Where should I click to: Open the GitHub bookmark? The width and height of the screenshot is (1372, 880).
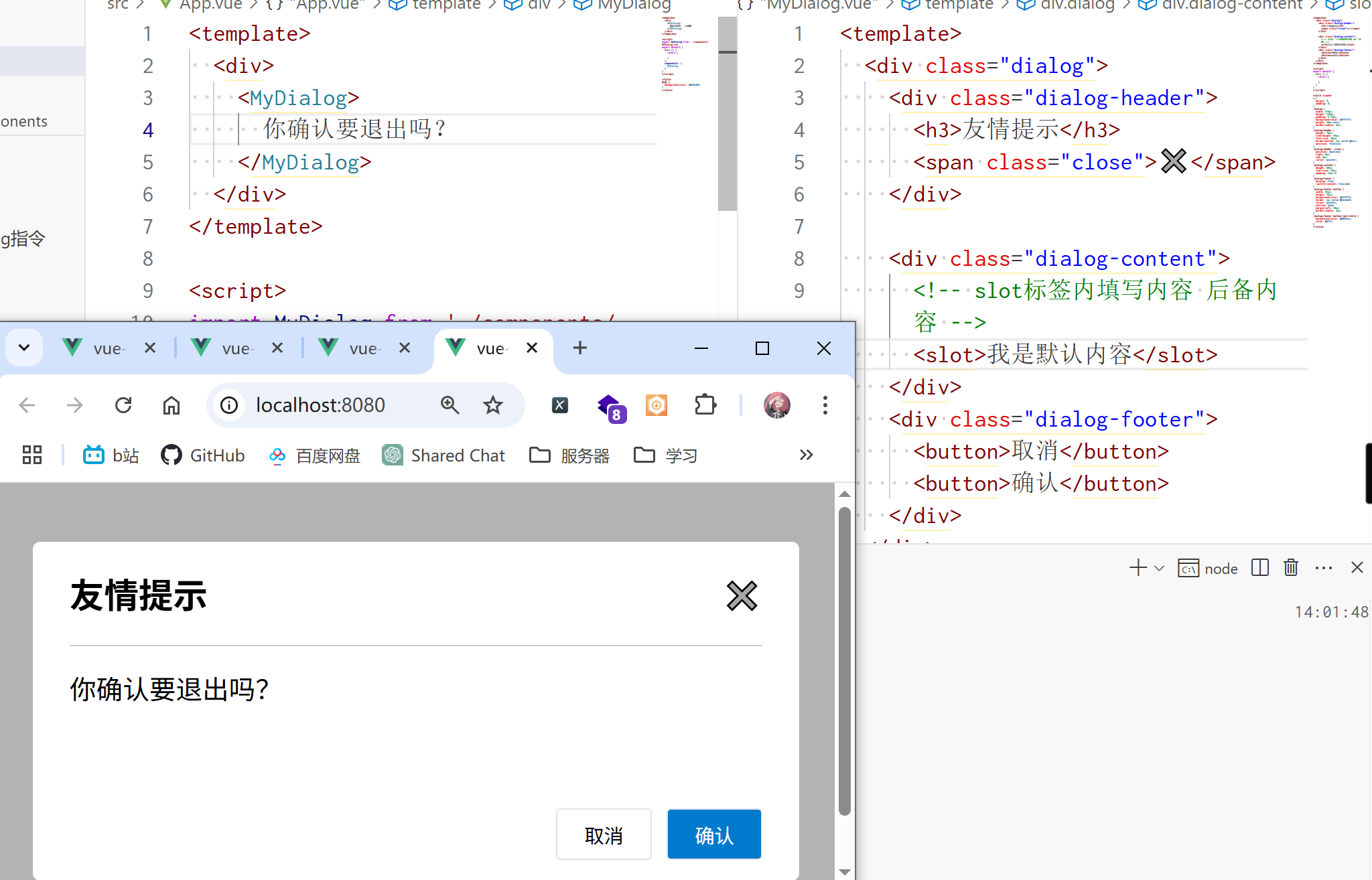[x=203, y=455]
